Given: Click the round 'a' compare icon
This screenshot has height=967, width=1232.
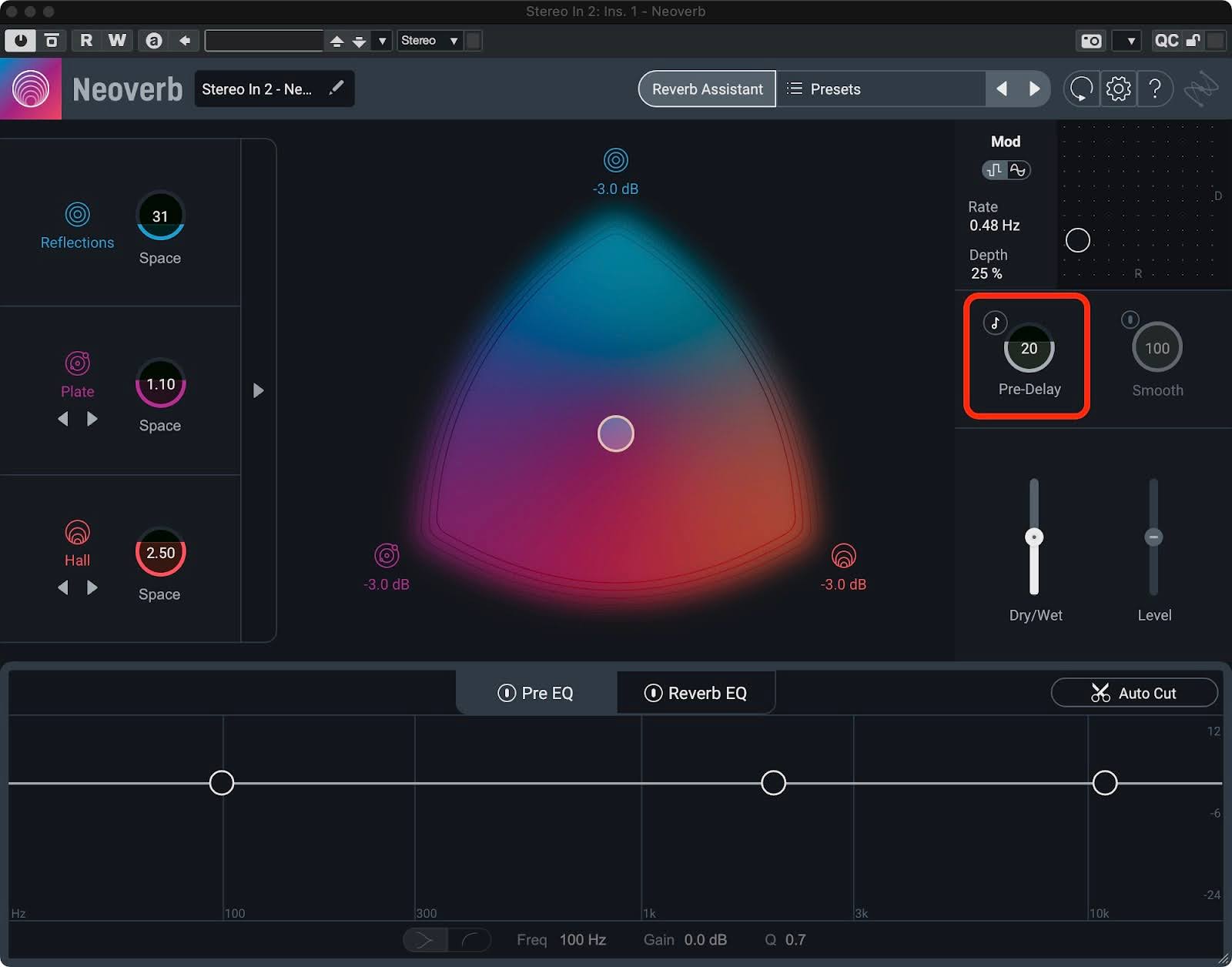Looking at the screenshot, I should (154, 40).
